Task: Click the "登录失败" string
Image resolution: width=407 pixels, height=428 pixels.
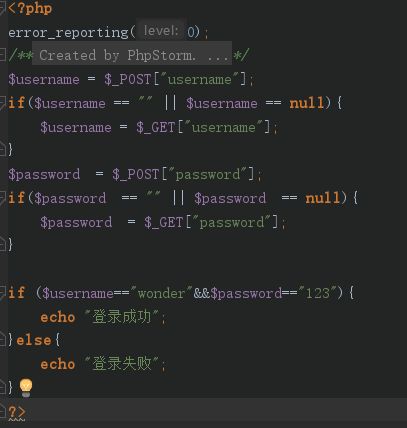Action: click(x=122, y=364)
